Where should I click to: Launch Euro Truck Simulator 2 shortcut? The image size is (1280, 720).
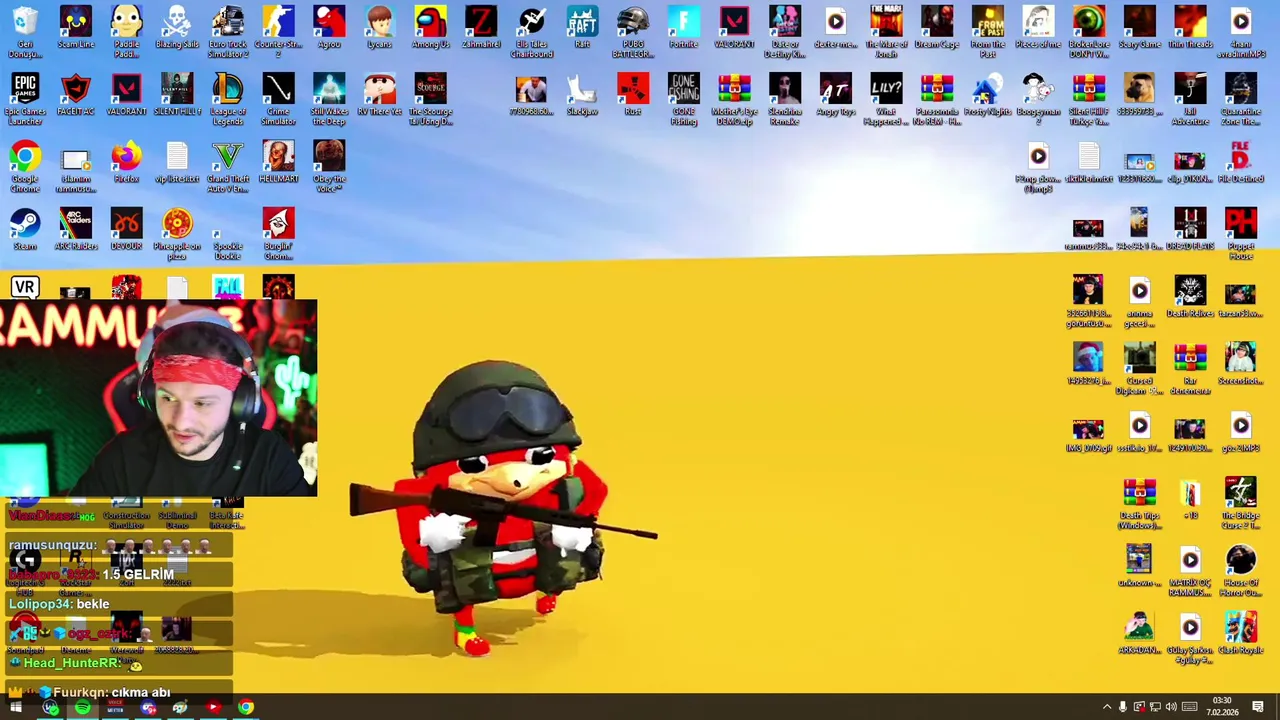(228, 32)
